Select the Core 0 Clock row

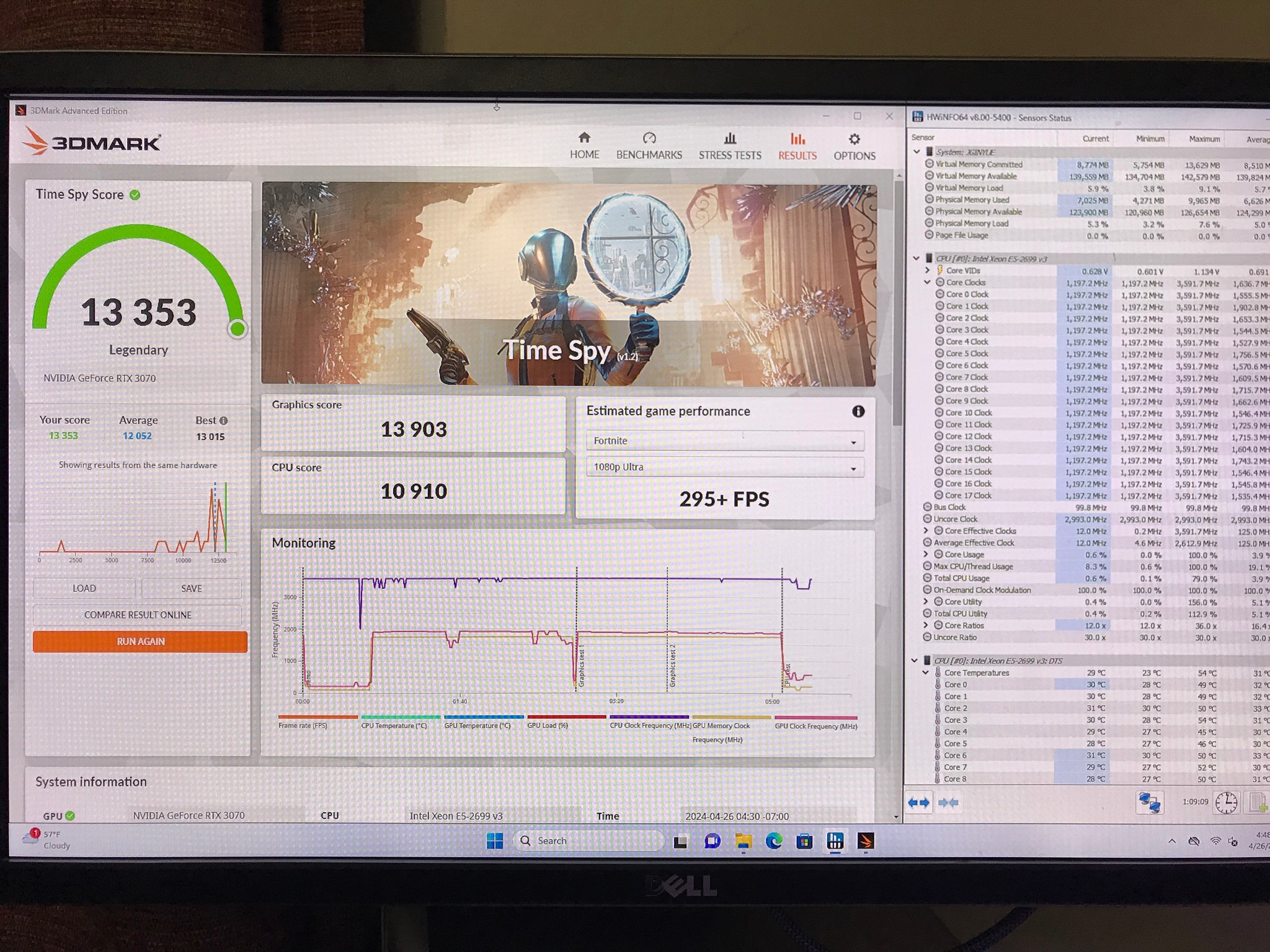1090,294
